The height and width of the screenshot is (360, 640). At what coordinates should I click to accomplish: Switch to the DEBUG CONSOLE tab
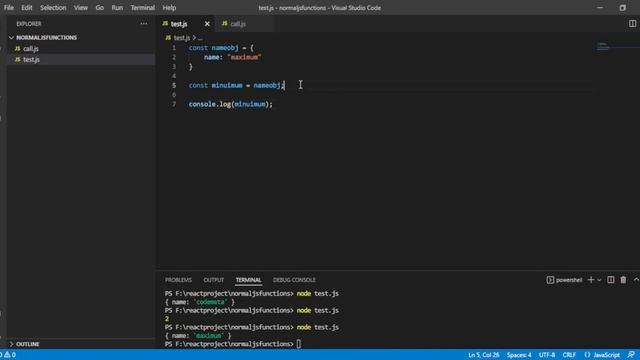[294, 280]
